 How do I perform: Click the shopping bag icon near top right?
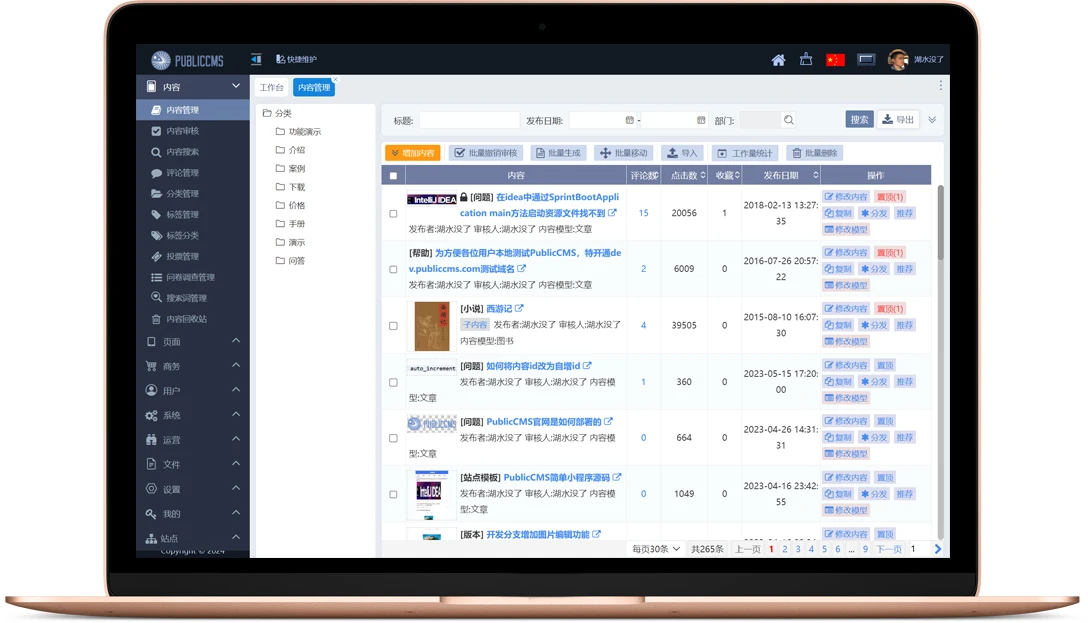click(806, 60)
